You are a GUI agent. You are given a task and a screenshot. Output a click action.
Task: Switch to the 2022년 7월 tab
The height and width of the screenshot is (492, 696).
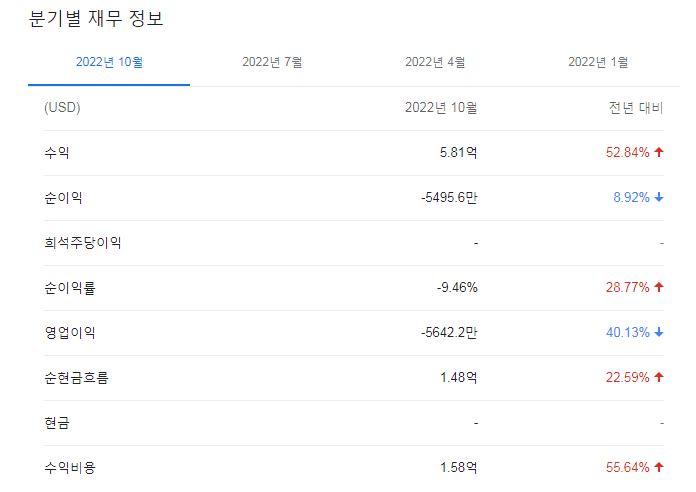point(272,62)
